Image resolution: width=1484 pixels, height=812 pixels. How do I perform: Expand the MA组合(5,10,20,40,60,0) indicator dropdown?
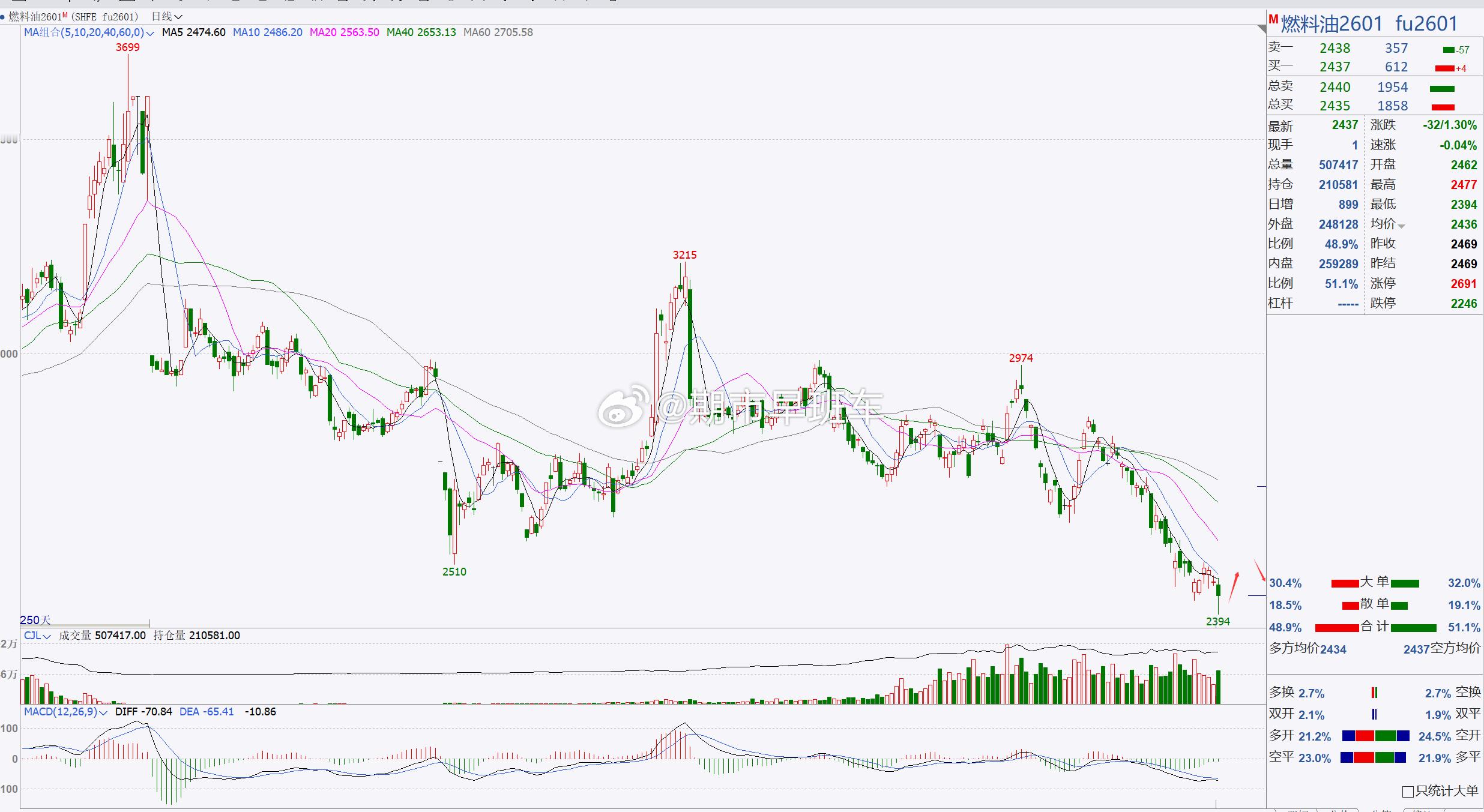pos(149,33)
